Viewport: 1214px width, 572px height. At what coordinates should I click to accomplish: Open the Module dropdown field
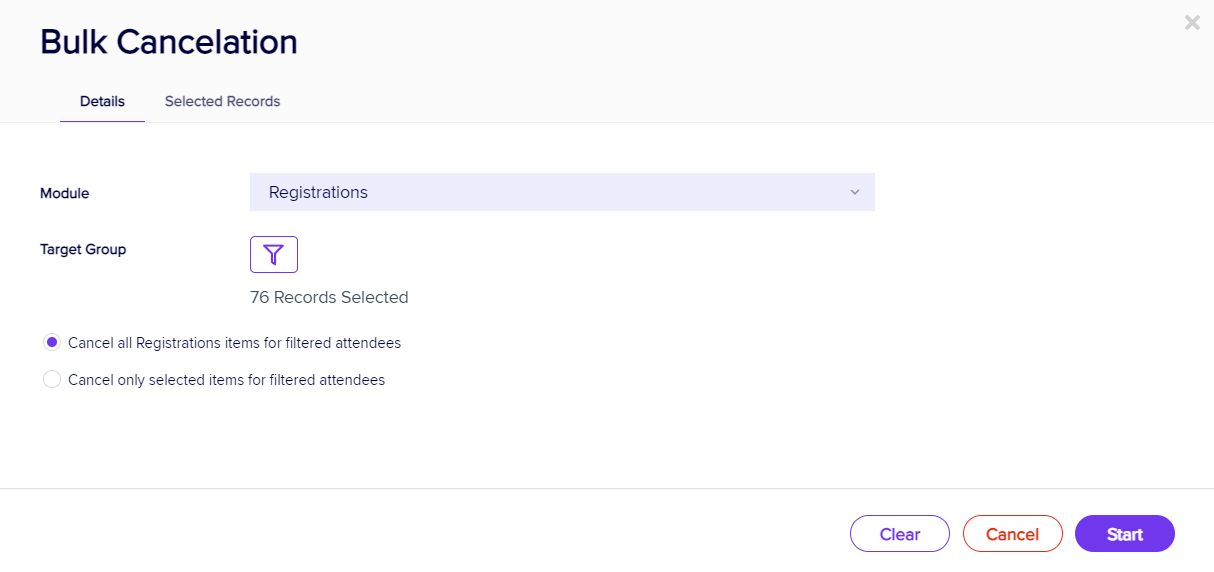click(561, 192)
